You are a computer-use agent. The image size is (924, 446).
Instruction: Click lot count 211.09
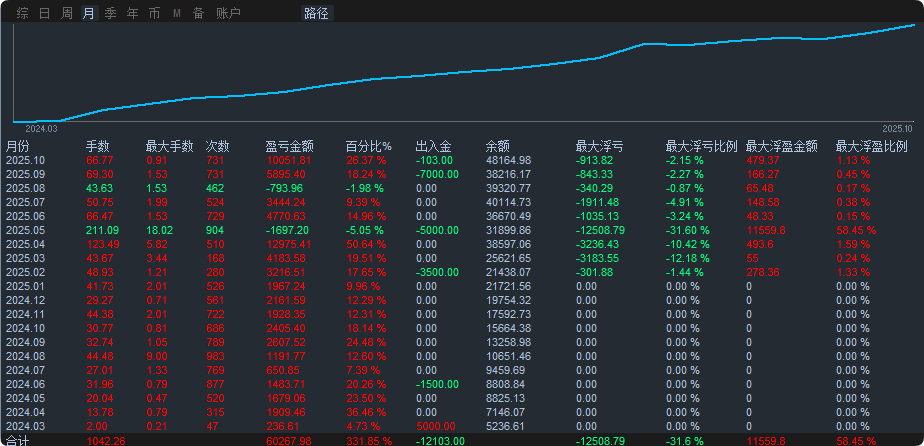tap(103, 230)
